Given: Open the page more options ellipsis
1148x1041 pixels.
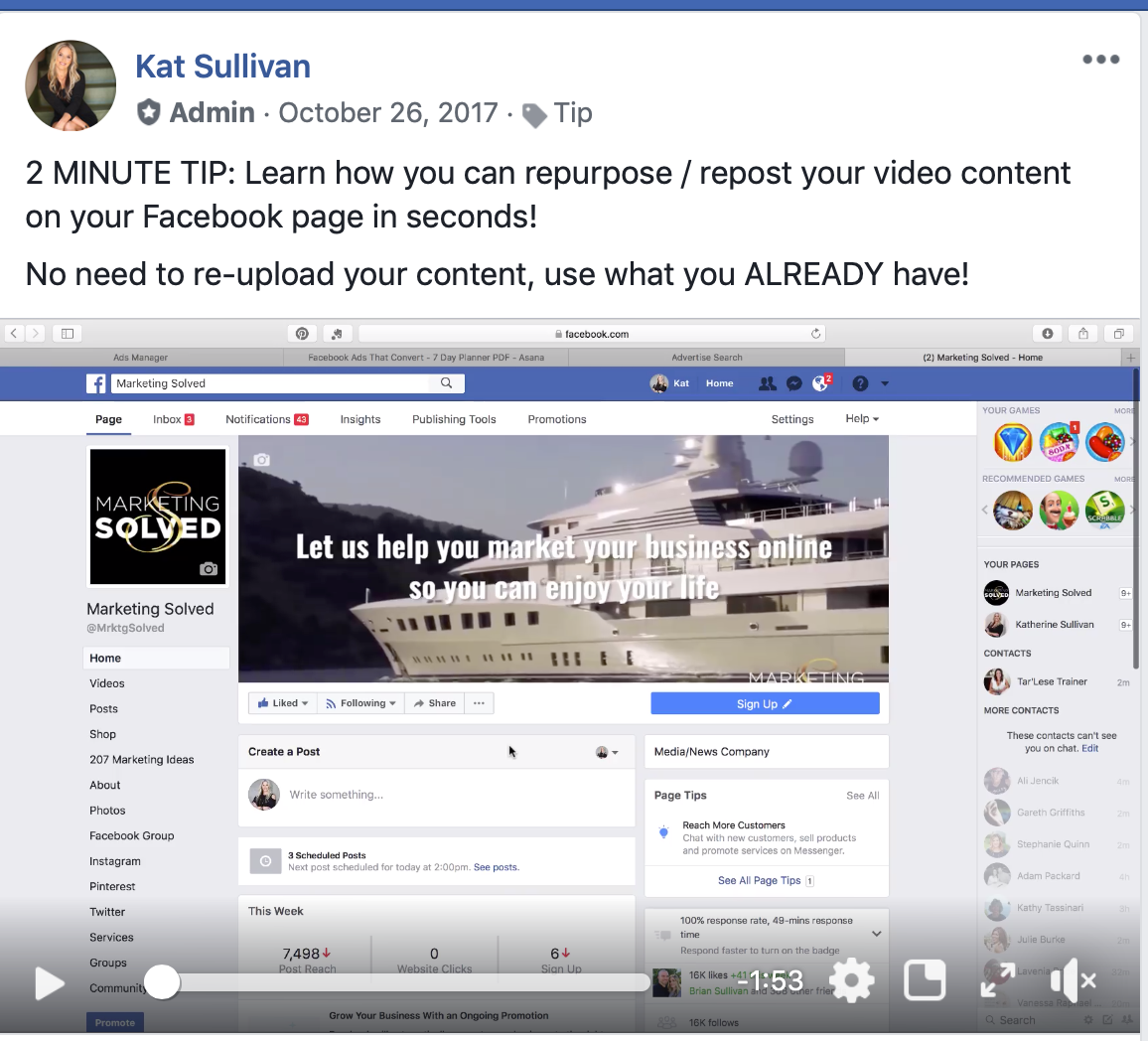Looking at the screenshot, I should tap(479, 703).
